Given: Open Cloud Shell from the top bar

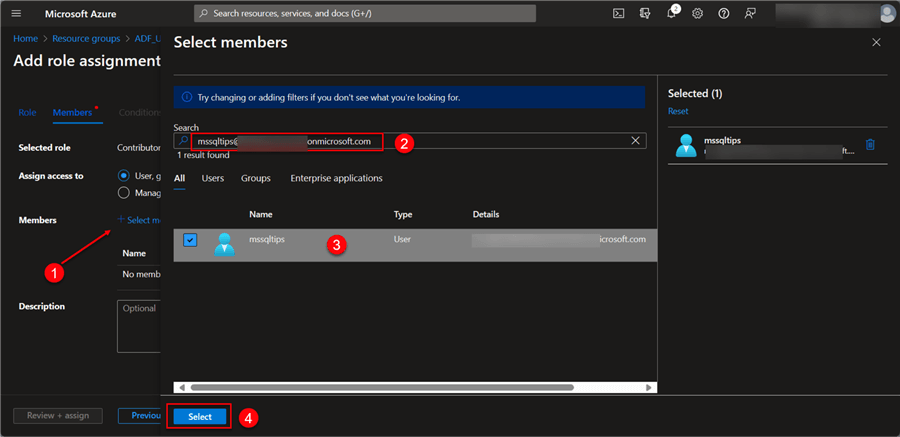Looking at the screenshot, I should (x=619, y=14).
